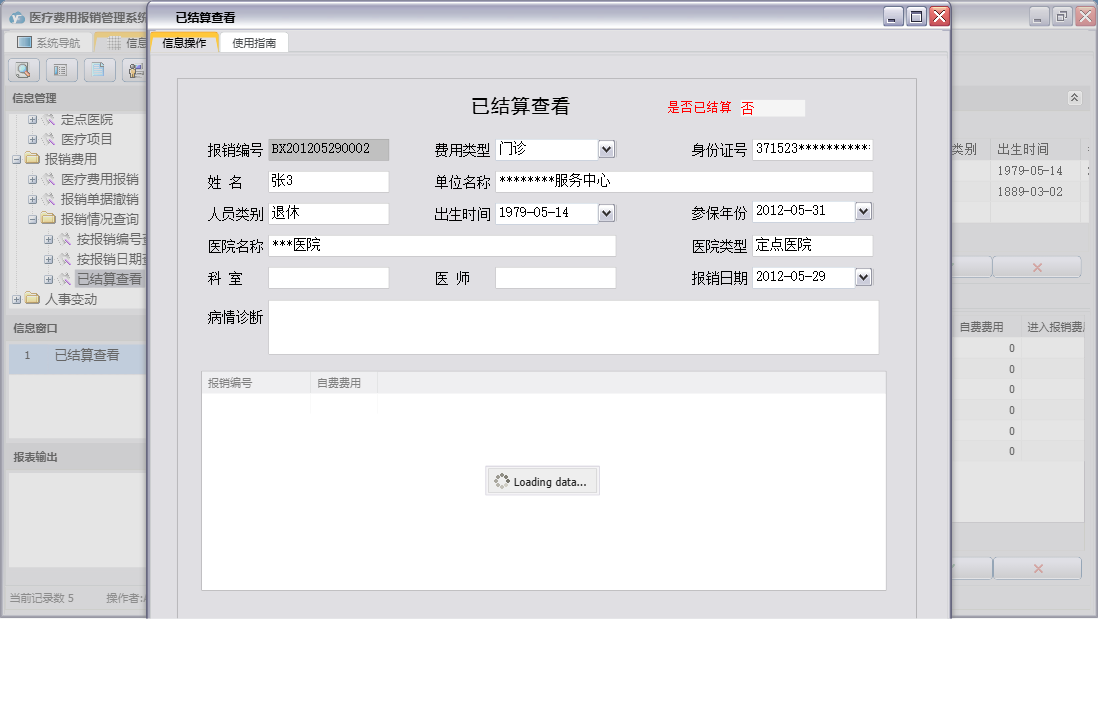Select the search (magnifier) toolbar icon
This screenshot has width=1098, height=705.
click(x=22, y=70)
